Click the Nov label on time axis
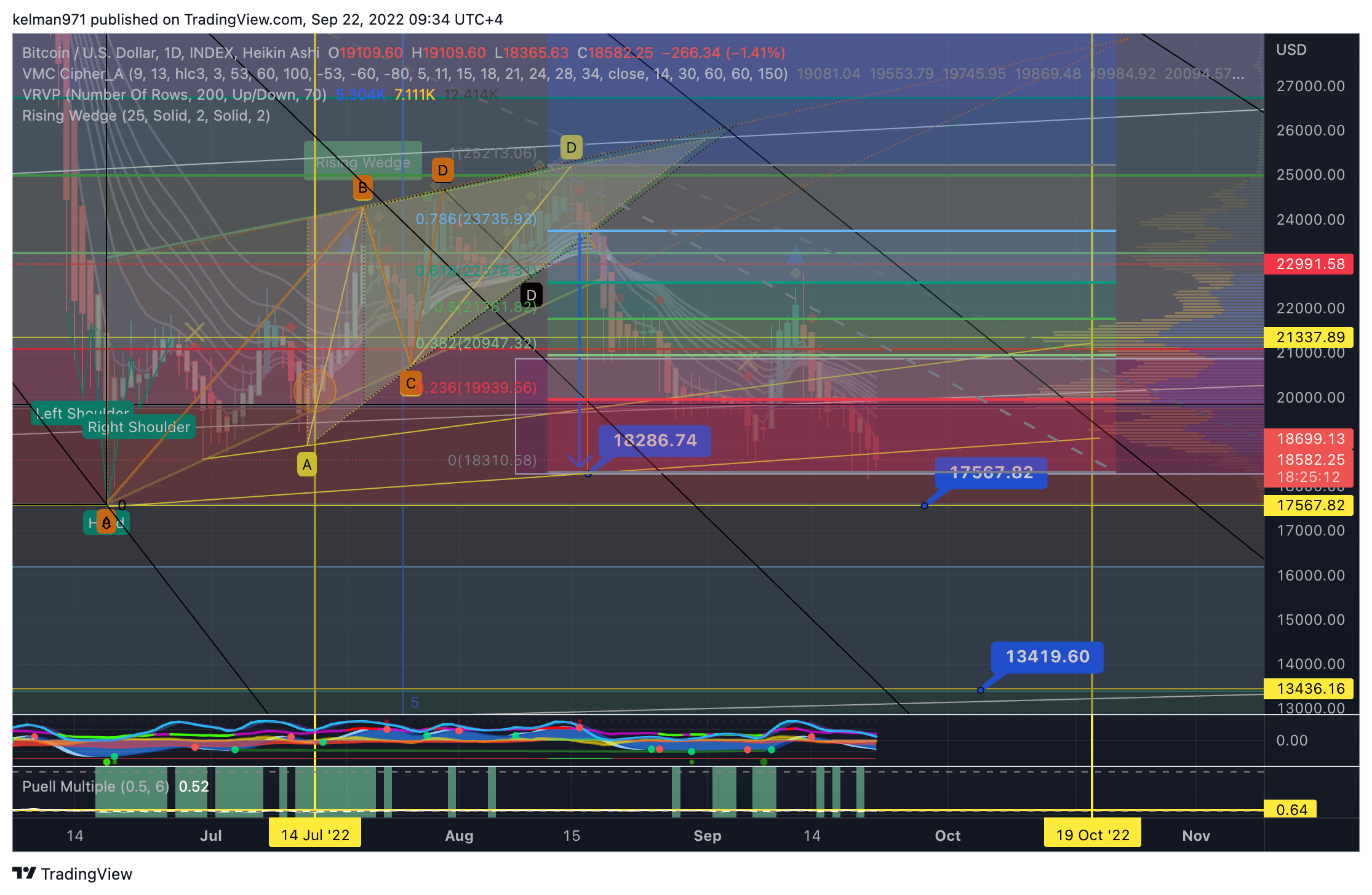Viewport: 1372px width, 895px height. click(1196, 835)
